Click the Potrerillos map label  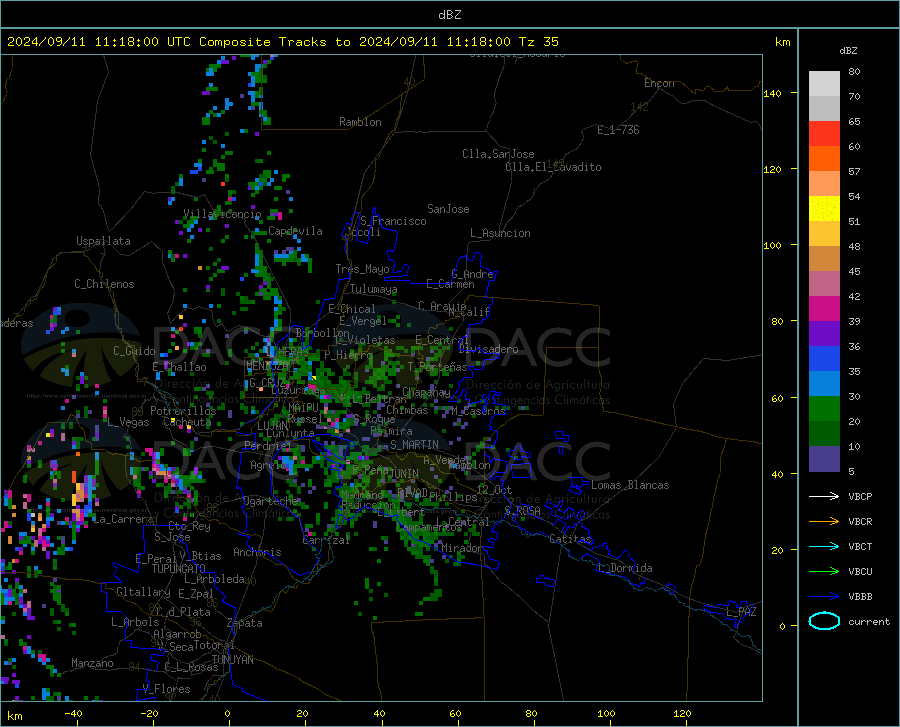click(183, 411)
